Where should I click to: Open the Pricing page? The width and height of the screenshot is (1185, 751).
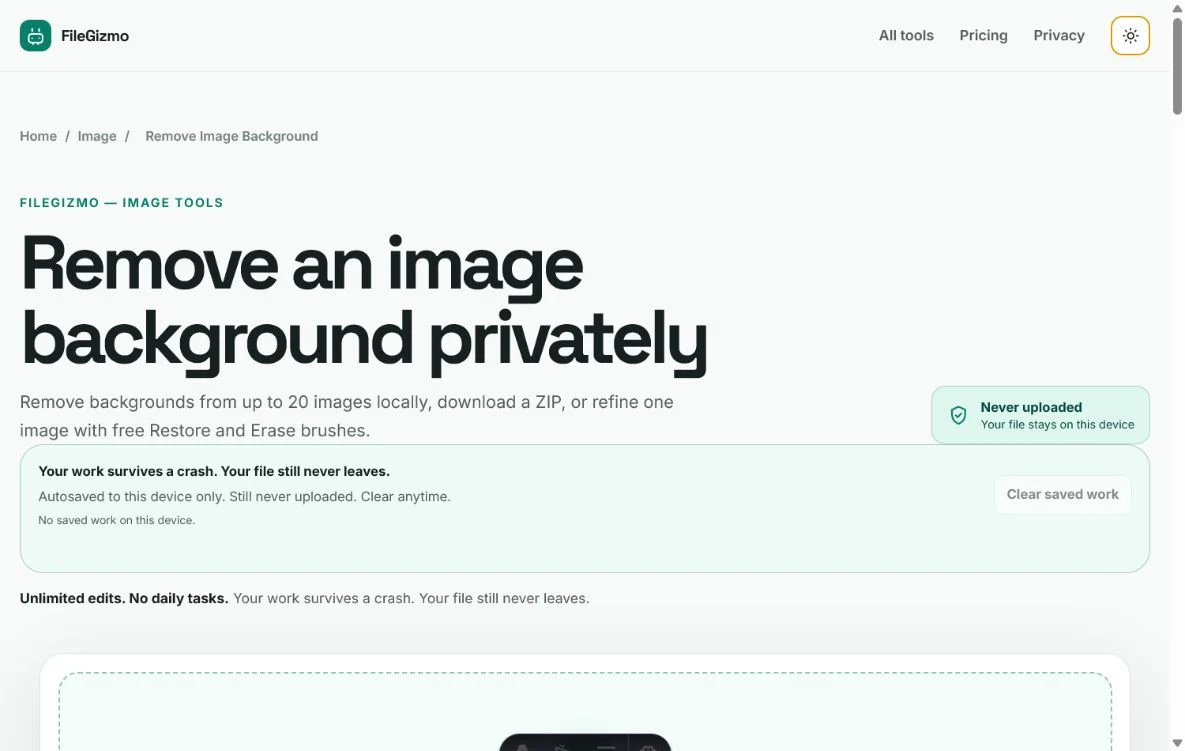pos(983,36)
